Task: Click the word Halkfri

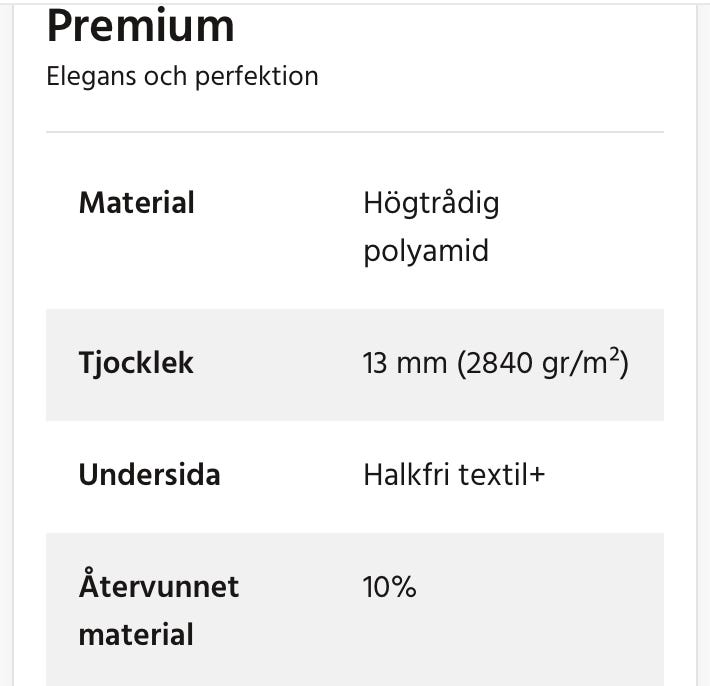Action: coord(407,474)
